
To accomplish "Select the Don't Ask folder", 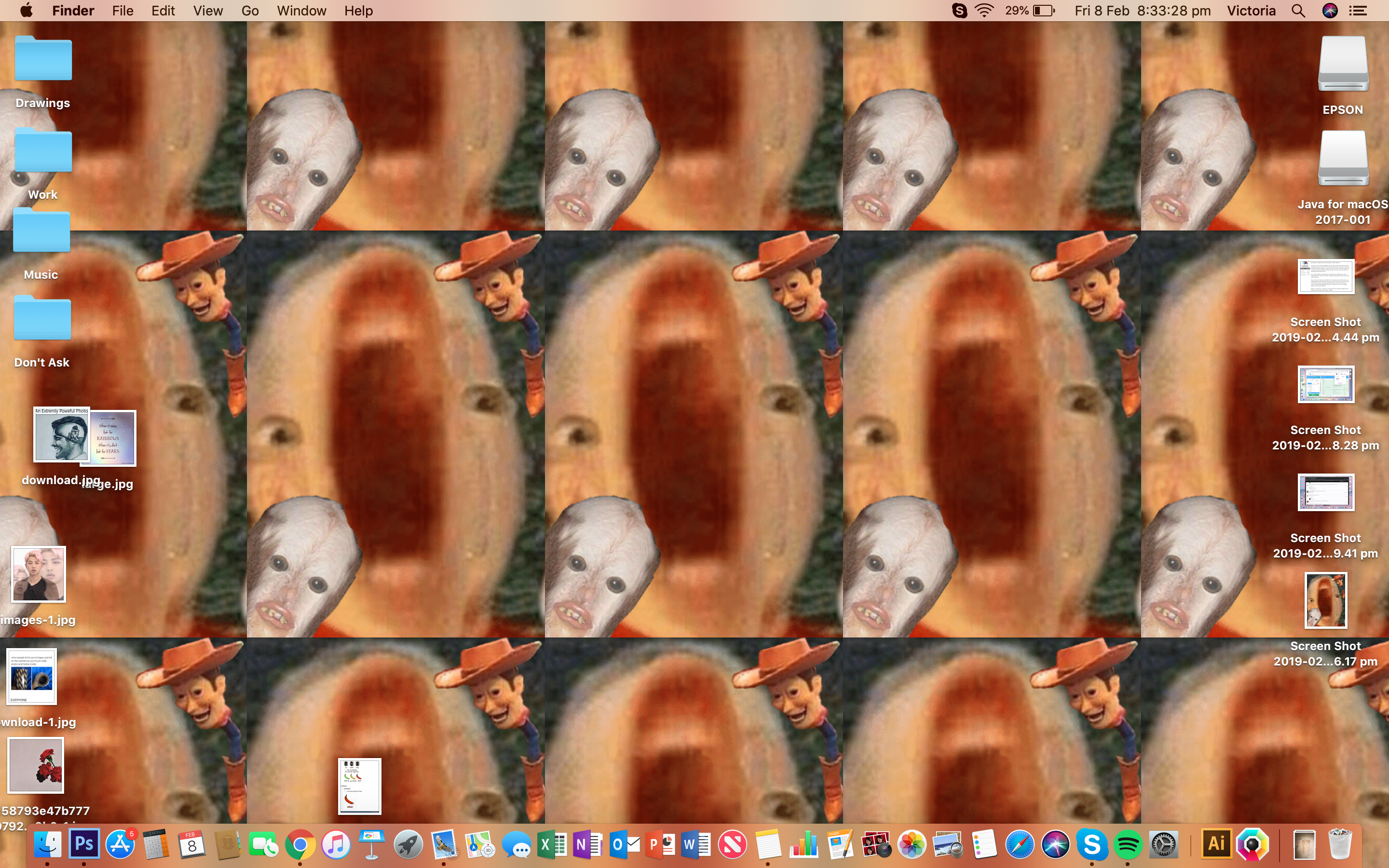I will 42,317.
